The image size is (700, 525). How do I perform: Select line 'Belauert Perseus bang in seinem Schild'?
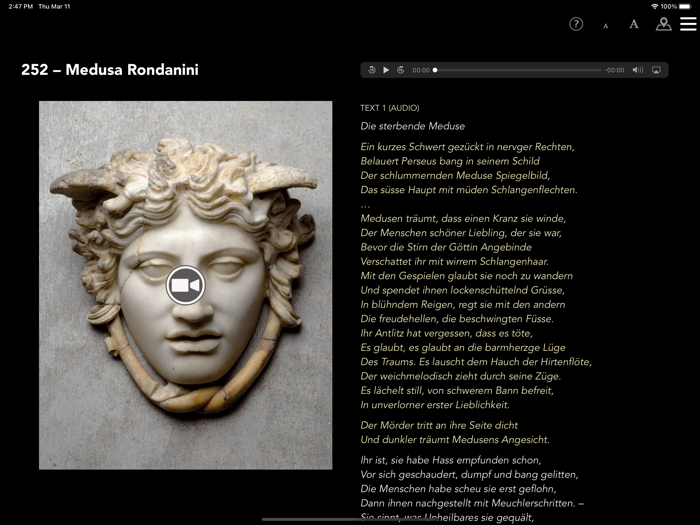point(450,161)
